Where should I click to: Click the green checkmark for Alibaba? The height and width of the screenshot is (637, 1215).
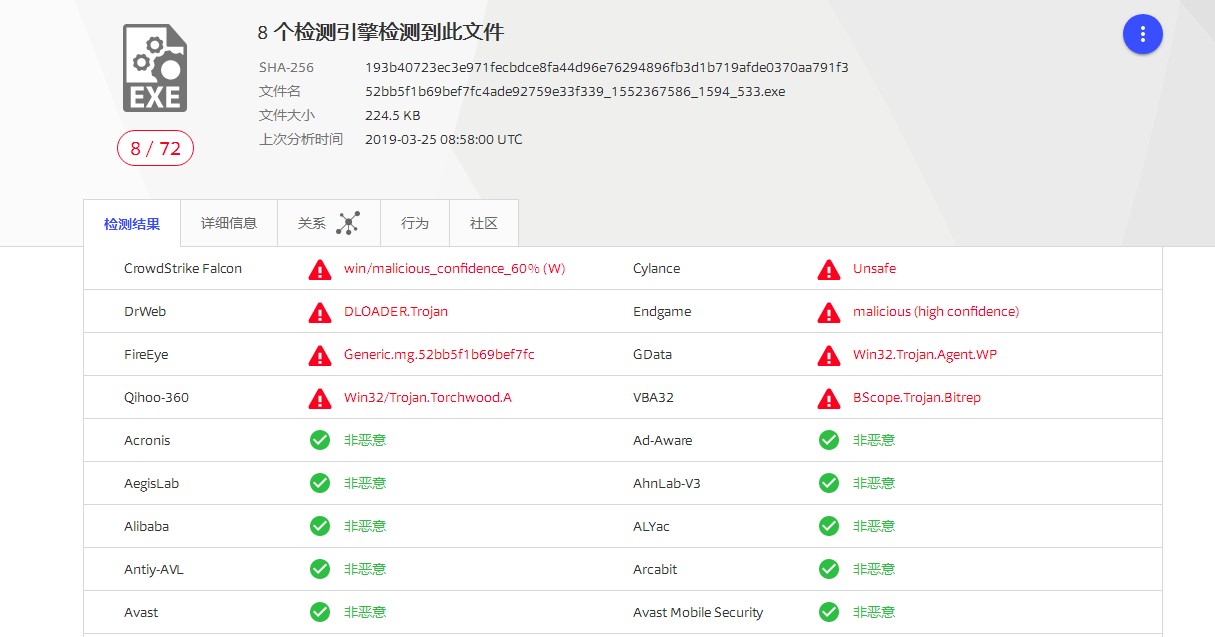coord(320,526)
